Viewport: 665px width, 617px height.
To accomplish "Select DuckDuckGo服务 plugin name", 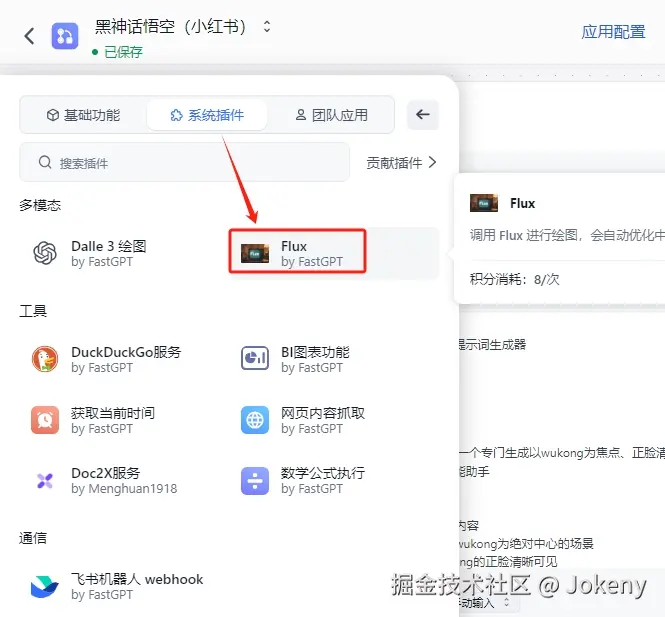I will coord(126,352).
